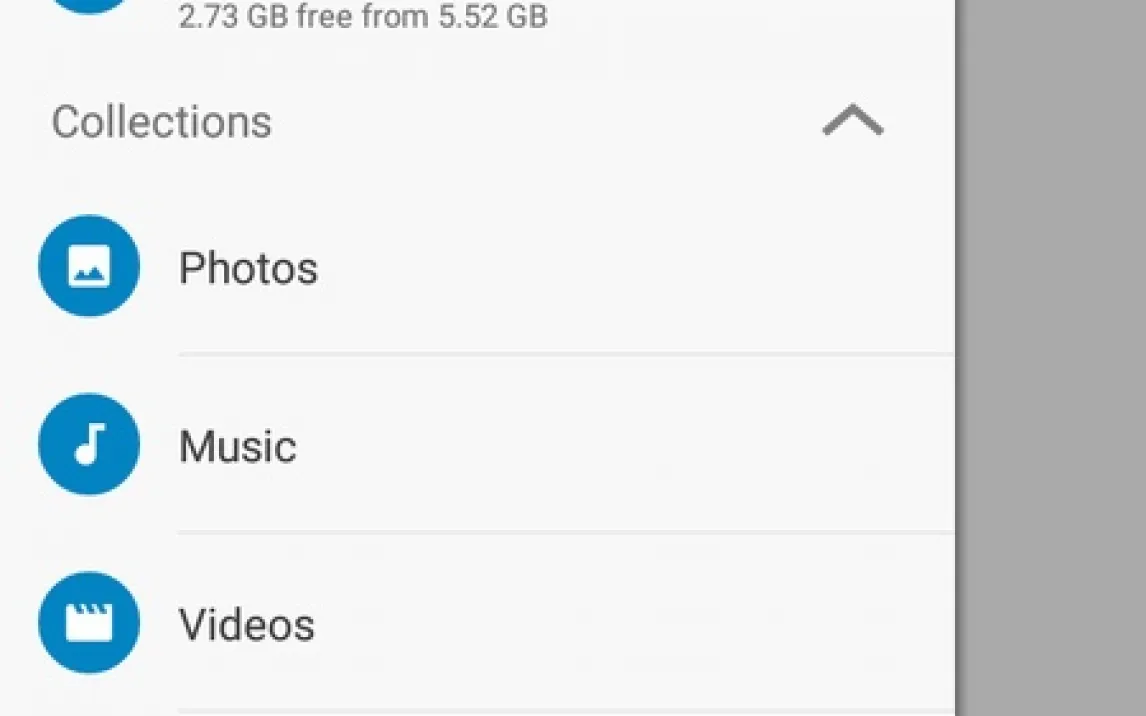Screen dimensions: 1146x716
Task: Open the Photos collection label
Action: [x=248, y=268]
